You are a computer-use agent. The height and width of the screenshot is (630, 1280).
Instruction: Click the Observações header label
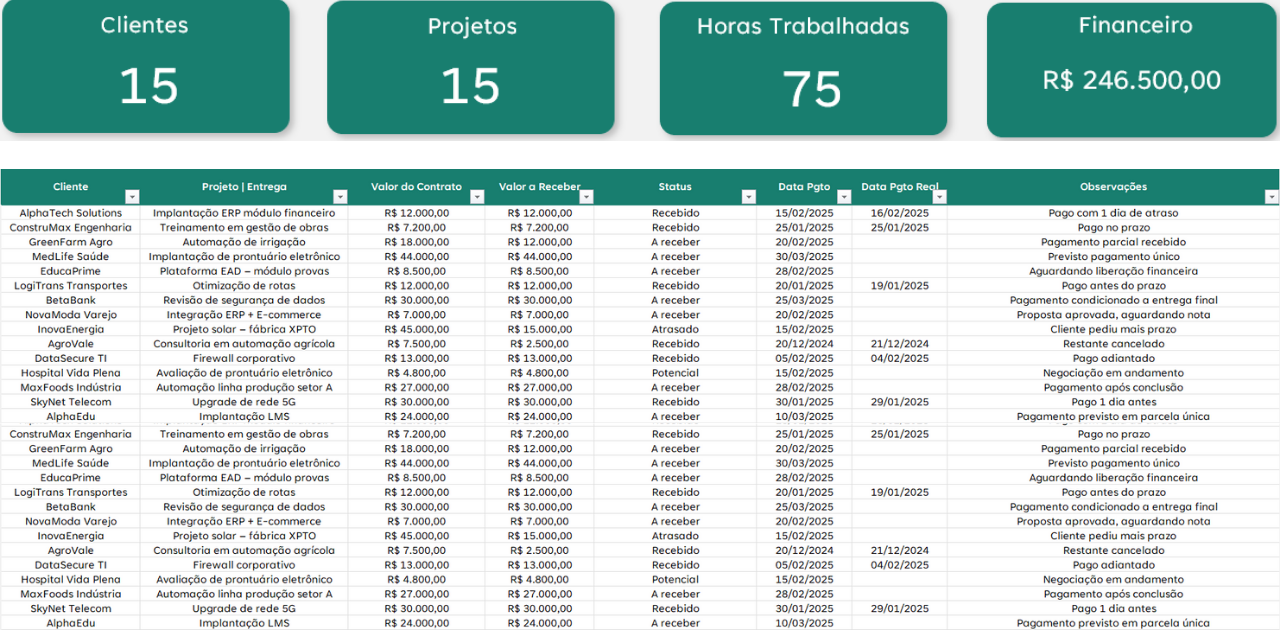pos(1113,187)
